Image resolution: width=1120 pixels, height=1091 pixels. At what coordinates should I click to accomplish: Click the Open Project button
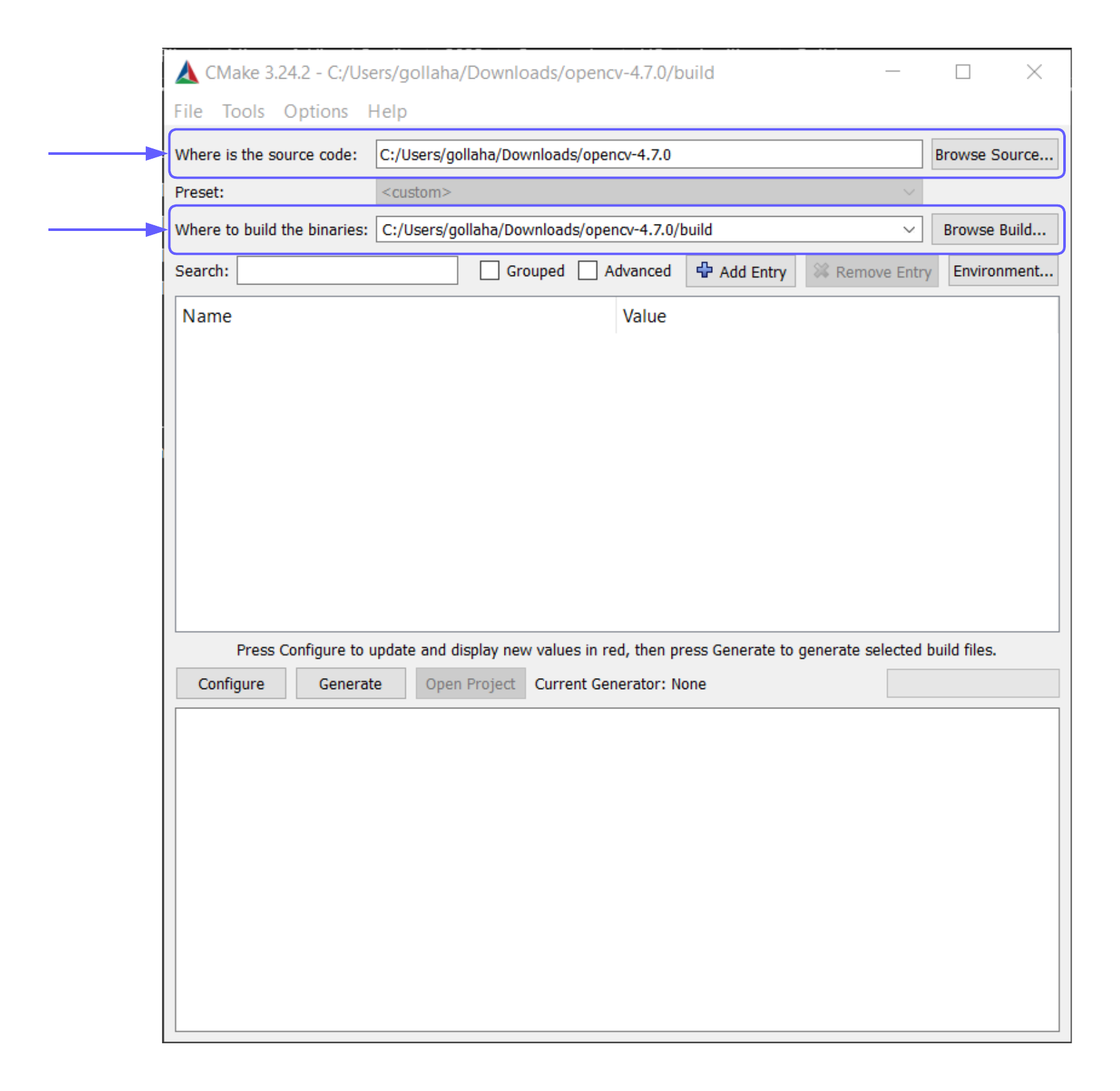click(470, 683)
